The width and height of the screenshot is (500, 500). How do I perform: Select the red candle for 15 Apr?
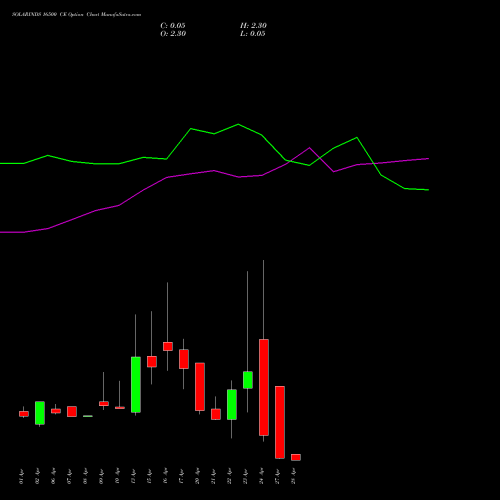click(152, 362)
